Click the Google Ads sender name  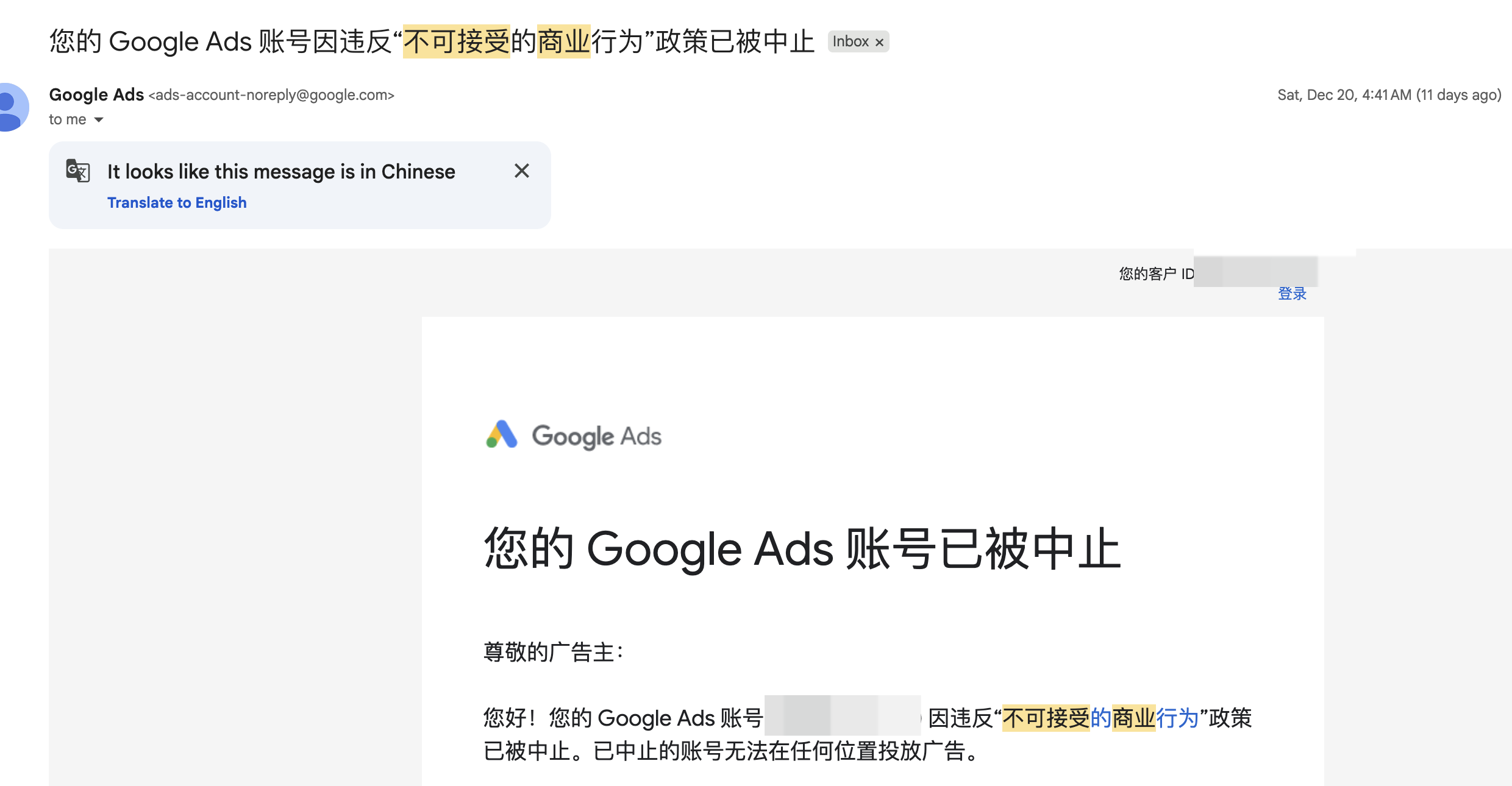96,94
